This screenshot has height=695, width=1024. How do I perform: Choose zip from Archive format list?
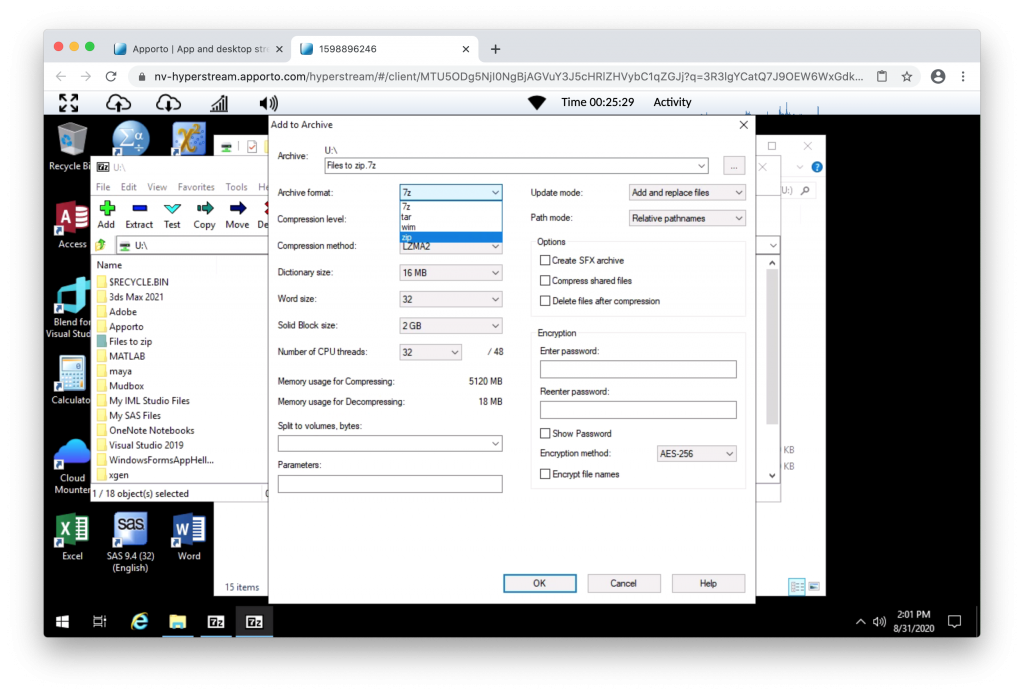451,237
